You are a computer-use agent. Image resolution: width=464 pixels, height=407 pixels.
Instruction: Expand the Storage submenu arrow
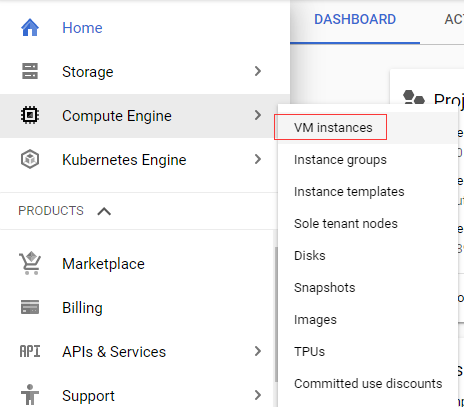click(x=258, y=71)
